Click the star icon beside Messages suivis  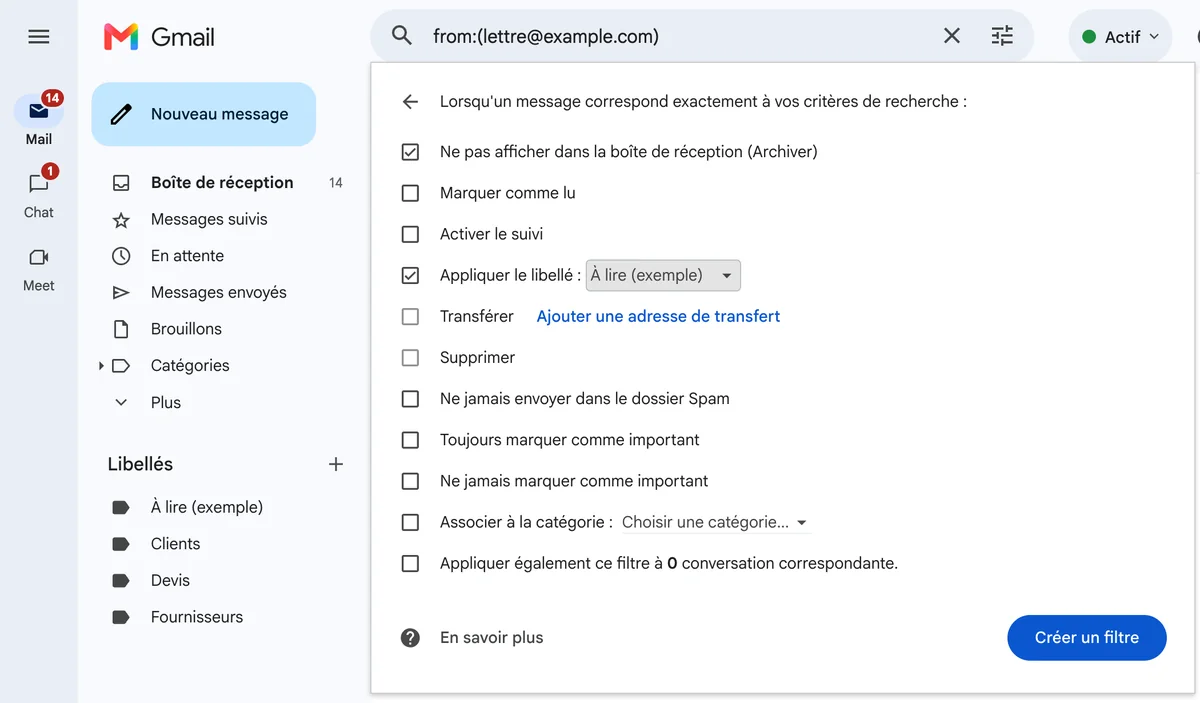tap(121, 220)
